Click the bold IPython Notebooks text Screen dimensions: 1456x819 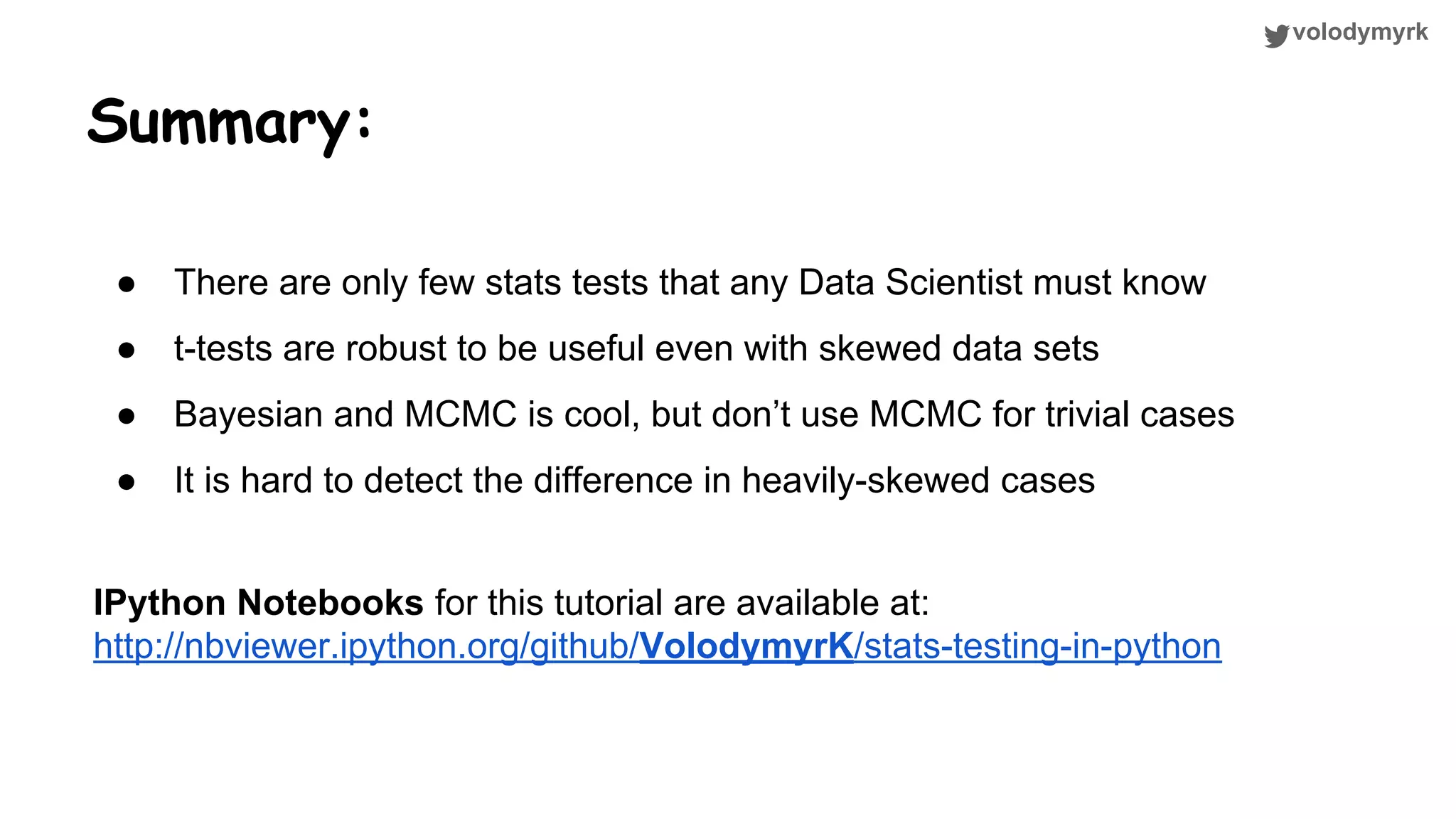click(258, 603)
